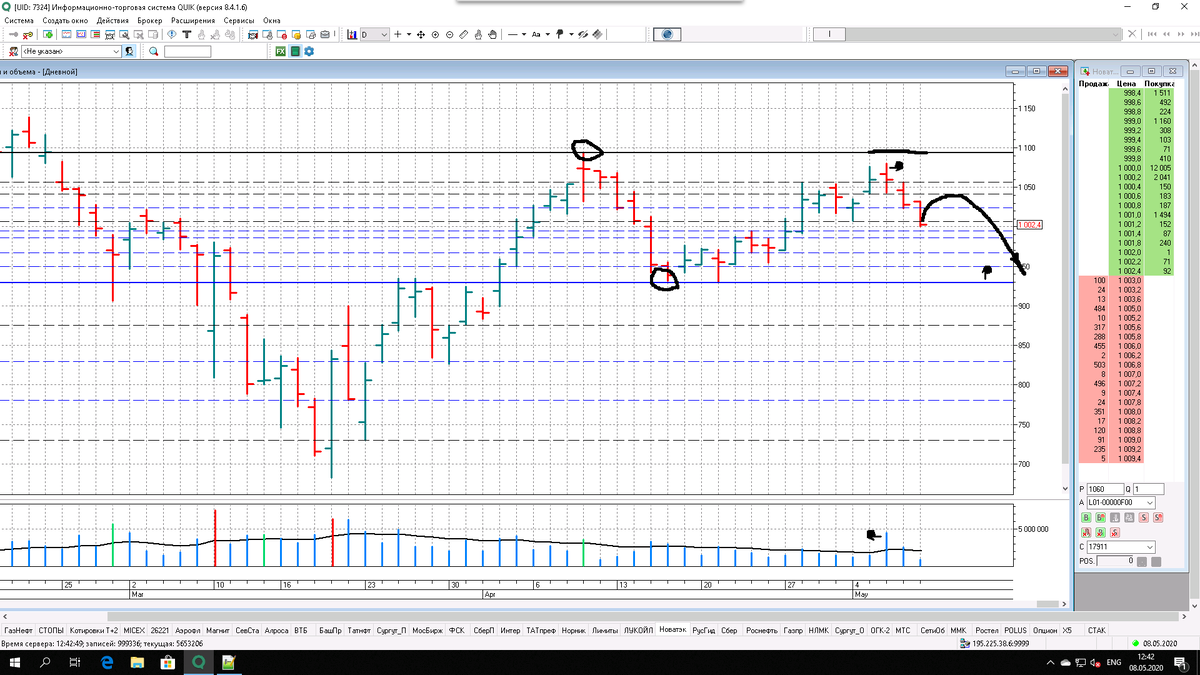1200x675 pixels.
Task: Switch to the ГазНефт tab
Action: tap(18, 631)
